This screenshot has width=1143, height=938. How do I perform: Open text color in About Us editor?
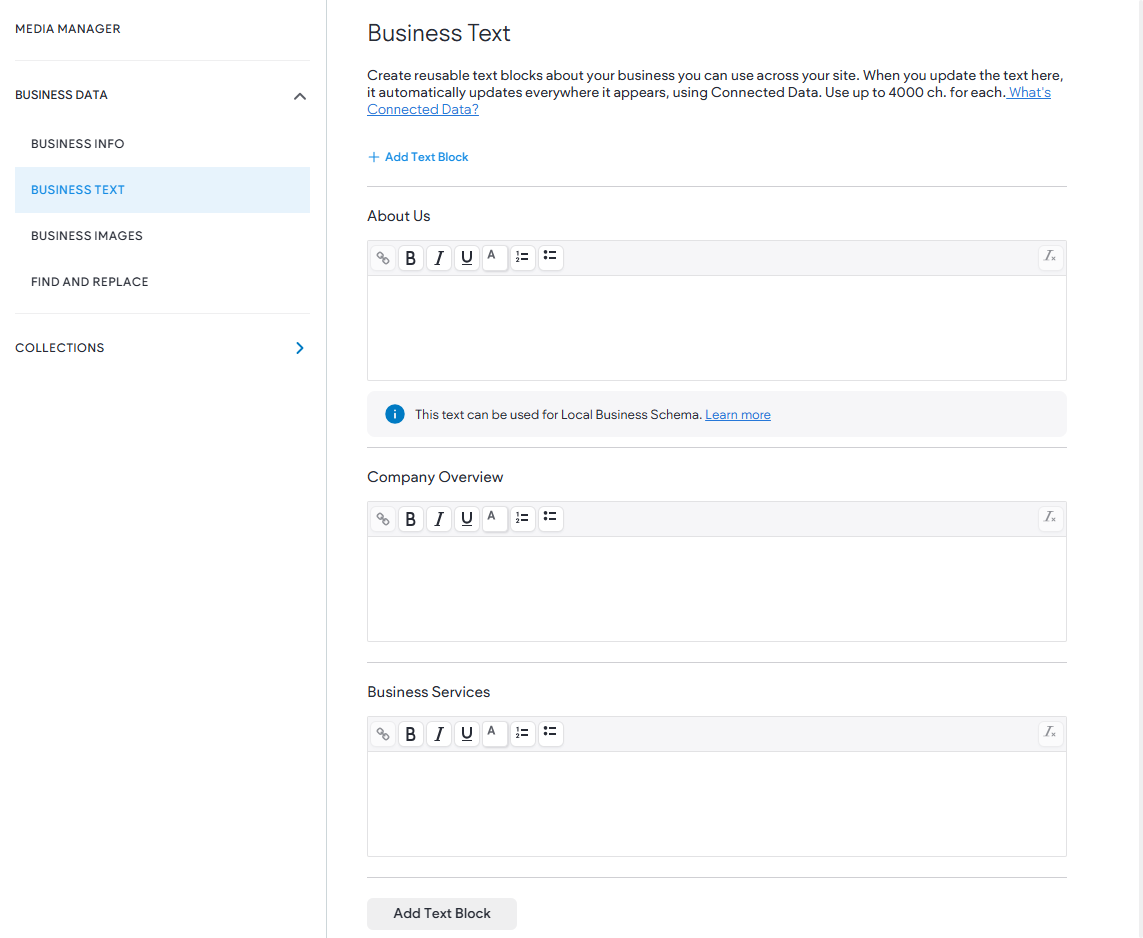[x=495, y=257]
